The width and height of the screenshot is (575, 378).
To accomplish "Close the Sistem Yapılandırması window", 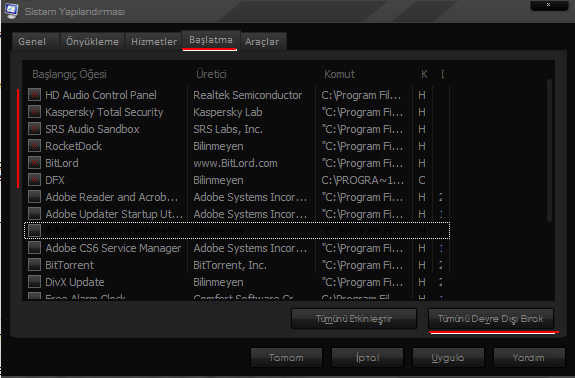I will pyautogui.click(x=548, y=5).
